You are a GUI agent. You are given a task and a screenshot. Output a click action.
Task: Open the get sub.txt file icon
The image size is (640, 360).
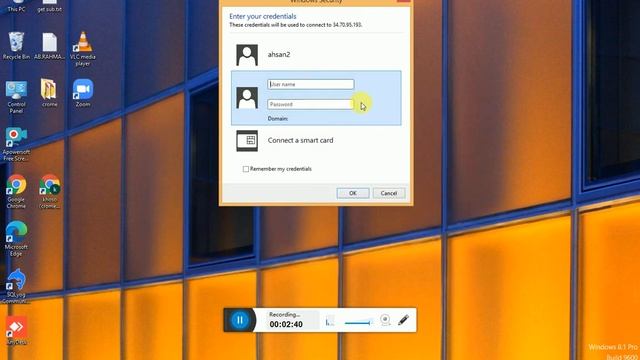(49, 6)
